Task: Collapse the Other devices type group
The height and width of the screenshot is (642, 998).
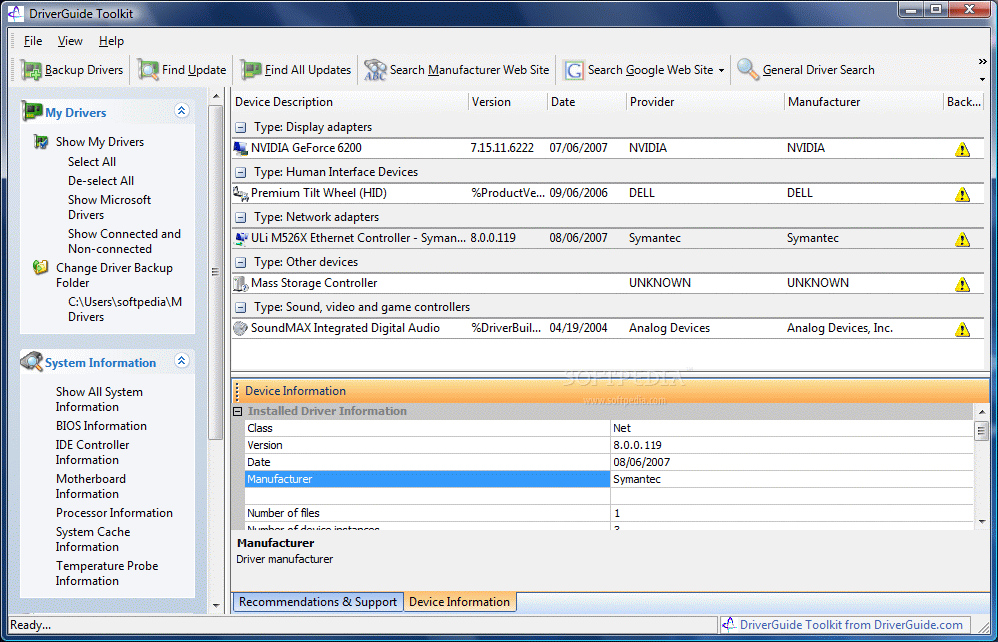Action: 241,262
